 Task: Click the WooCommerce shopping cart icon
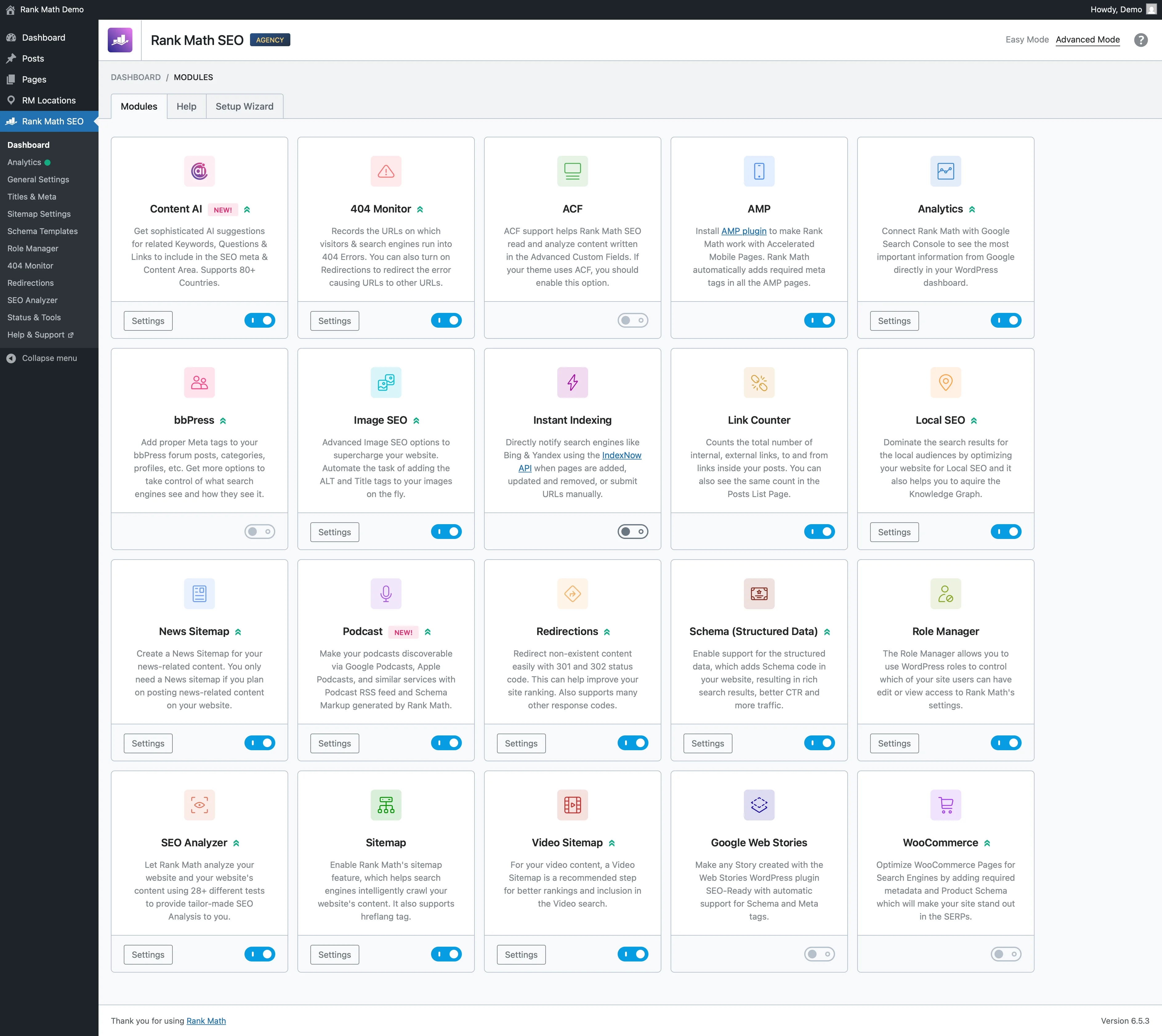(x=946, y=804)
